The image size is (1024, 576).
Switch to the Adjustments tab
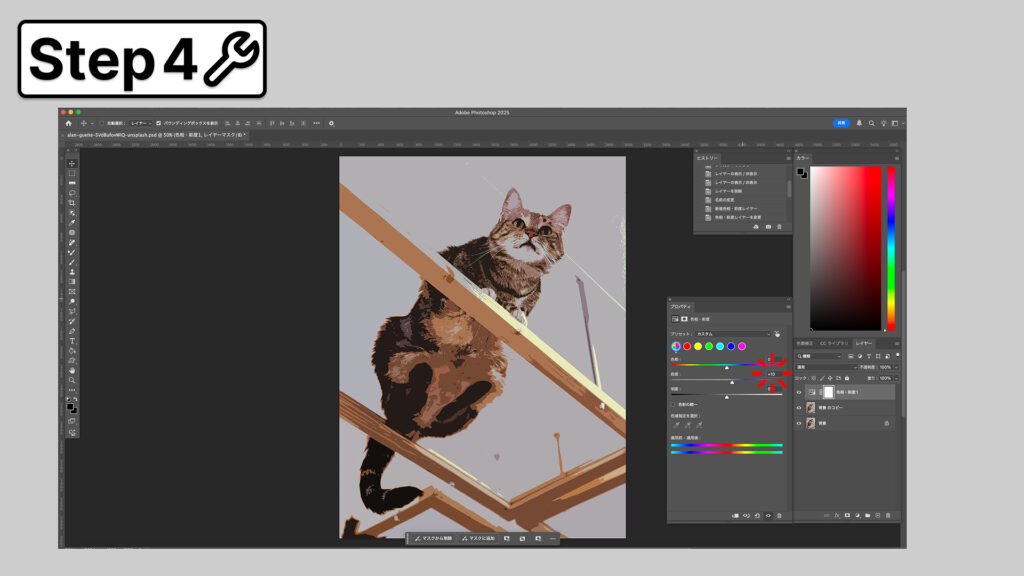pyautogui.click(x=805, y=344)
